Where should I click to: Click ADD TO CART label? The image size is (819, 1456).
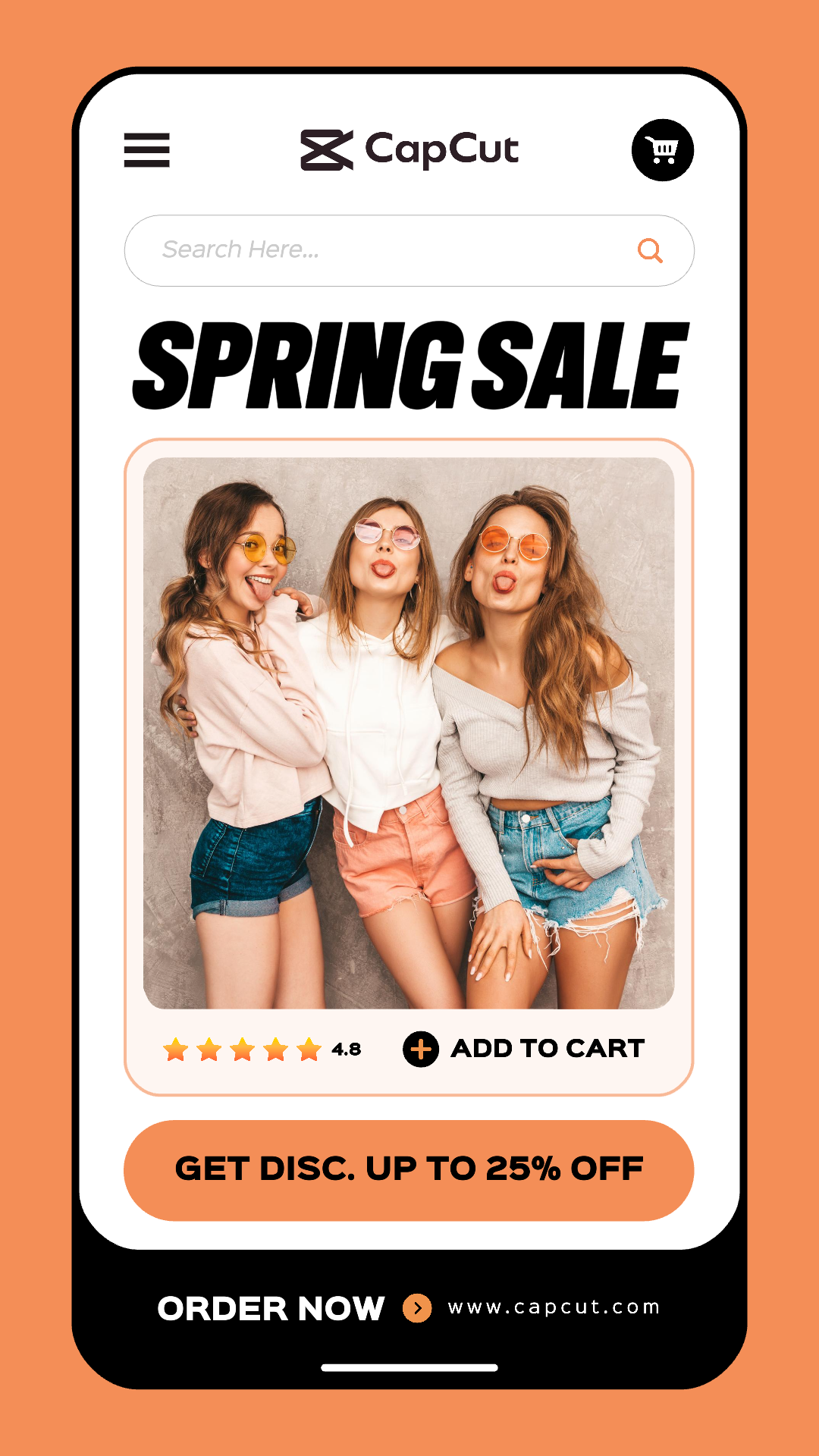click(x=548, y=1049)
